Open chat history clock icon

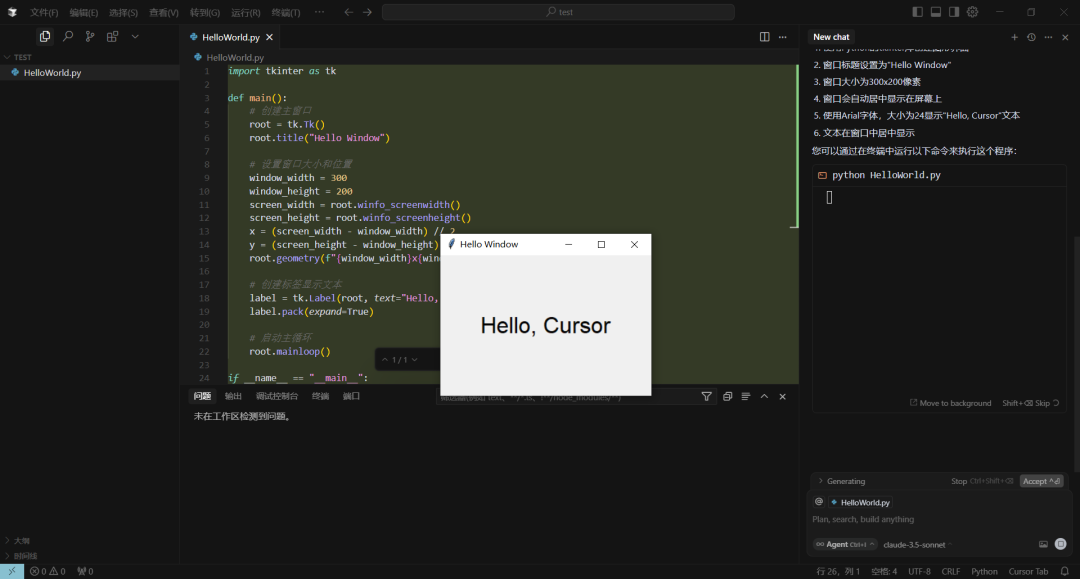1031,37
